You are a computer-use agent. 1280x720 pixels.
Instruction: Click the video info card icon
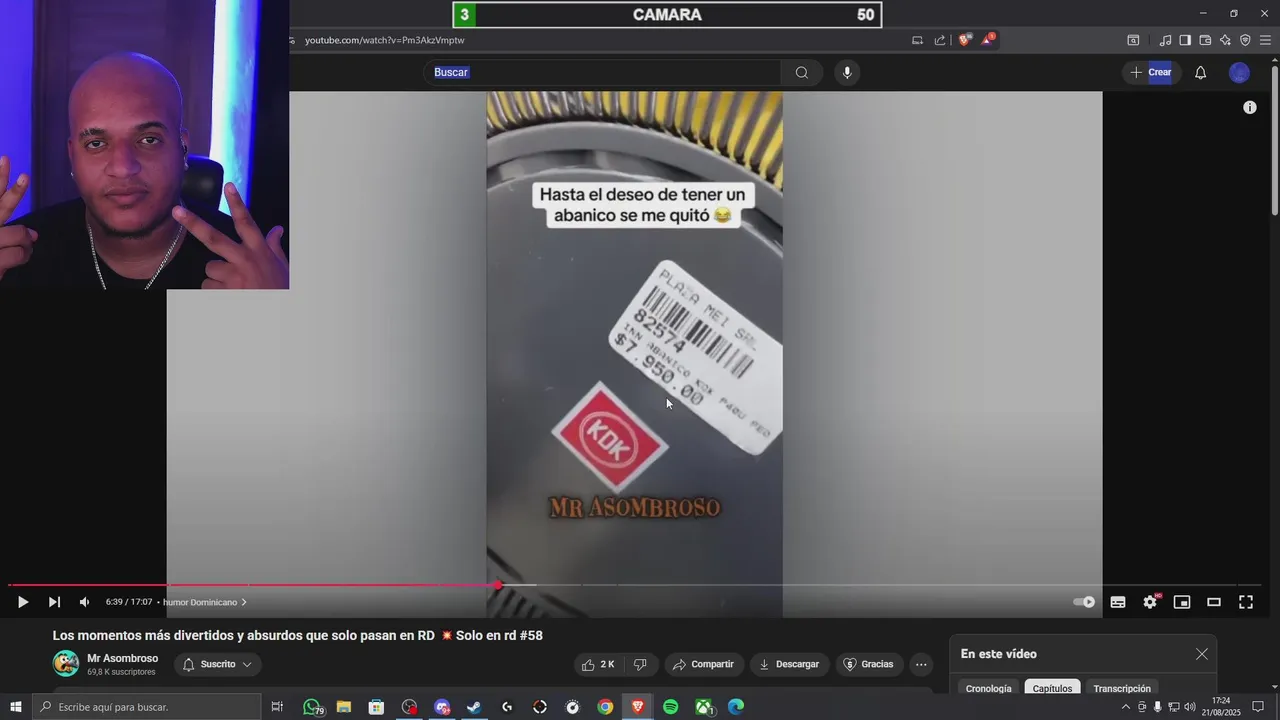pyautogui.click(x=1250, y=107)
